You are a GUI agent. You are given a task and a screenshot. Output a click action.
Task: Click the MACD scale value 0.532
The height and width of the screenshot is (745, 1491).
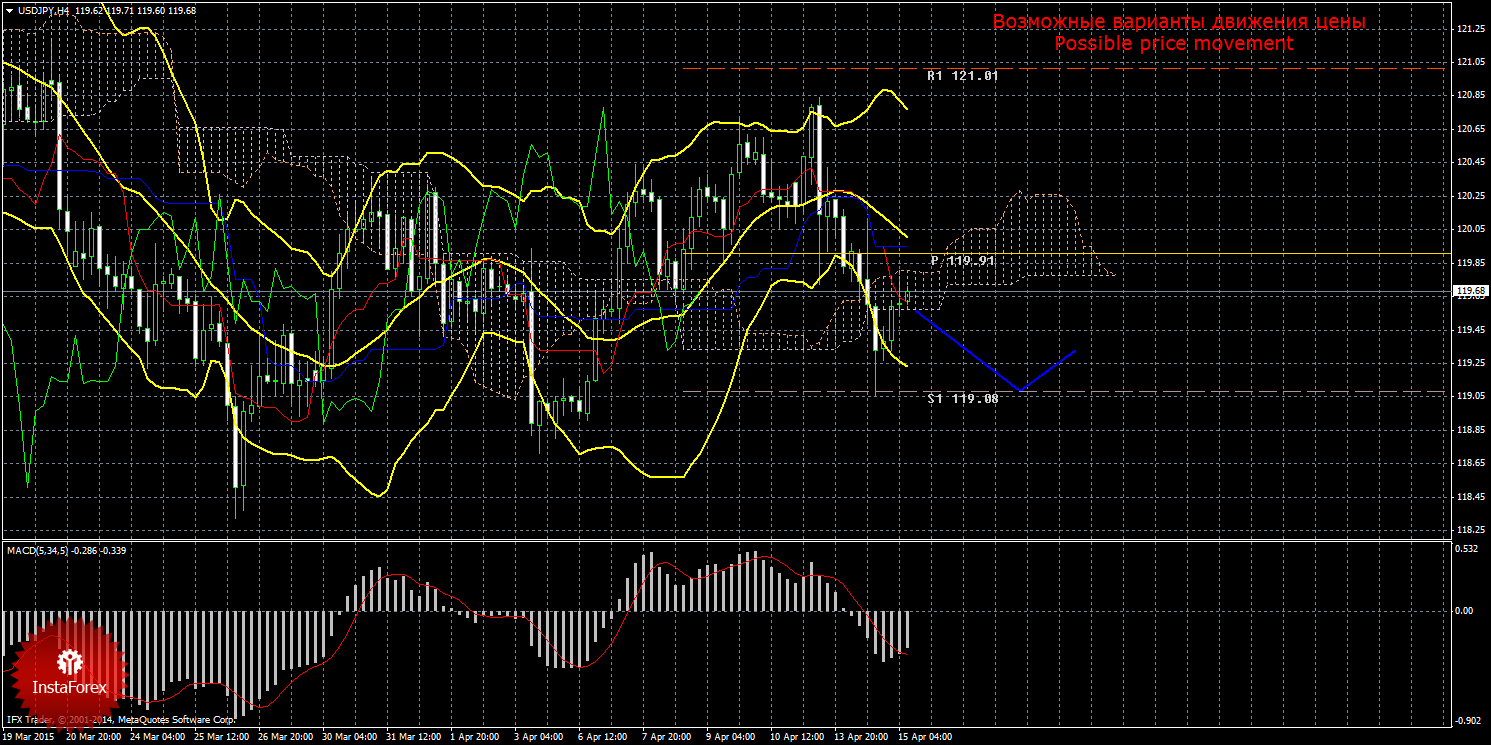tap(1466, 548)
